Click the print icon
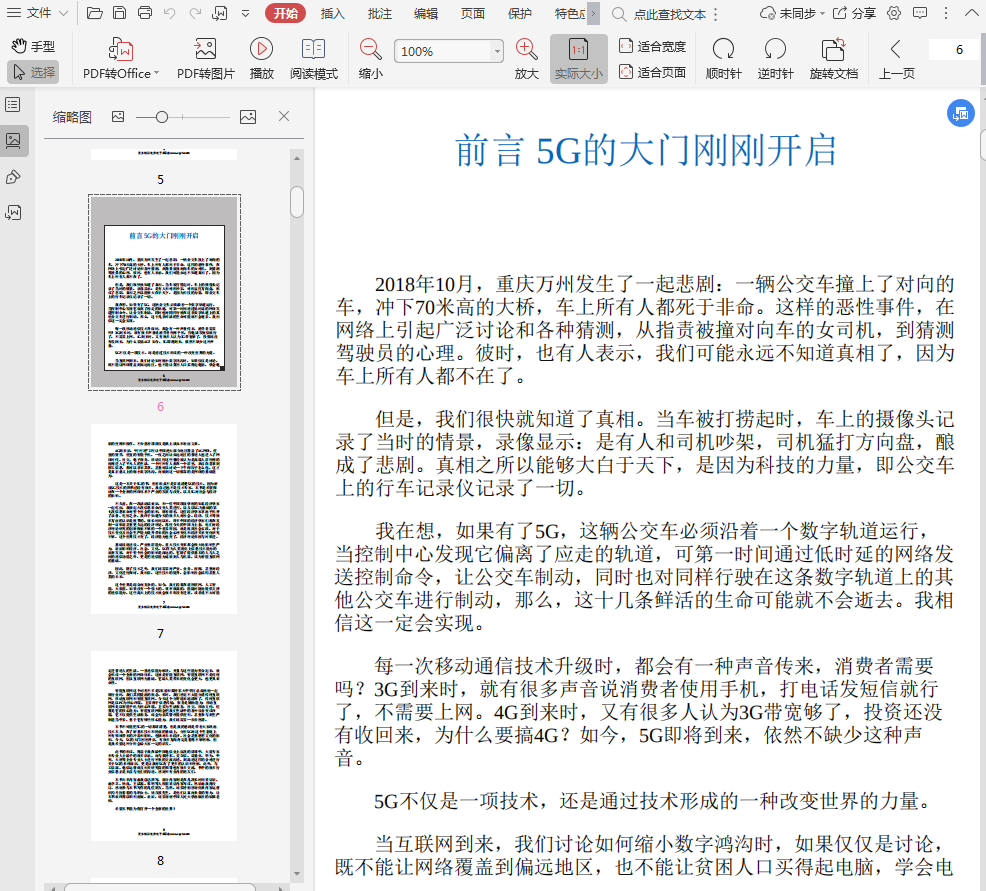The width and height of the screenshot is (986, 891). pyautogui.click(x=145, y=13)
